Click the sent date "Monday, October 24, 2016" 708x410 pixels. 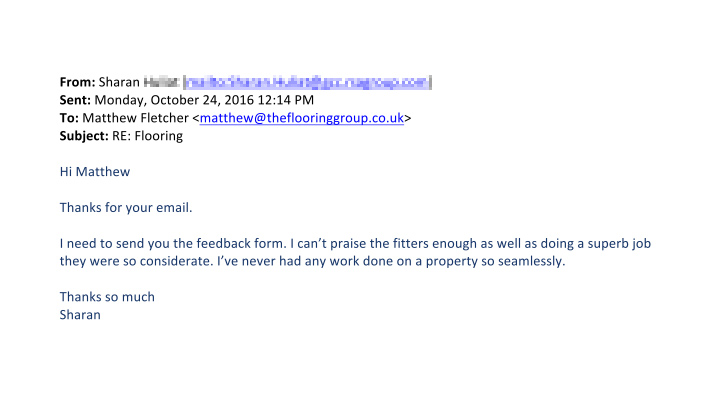point(169,100)
